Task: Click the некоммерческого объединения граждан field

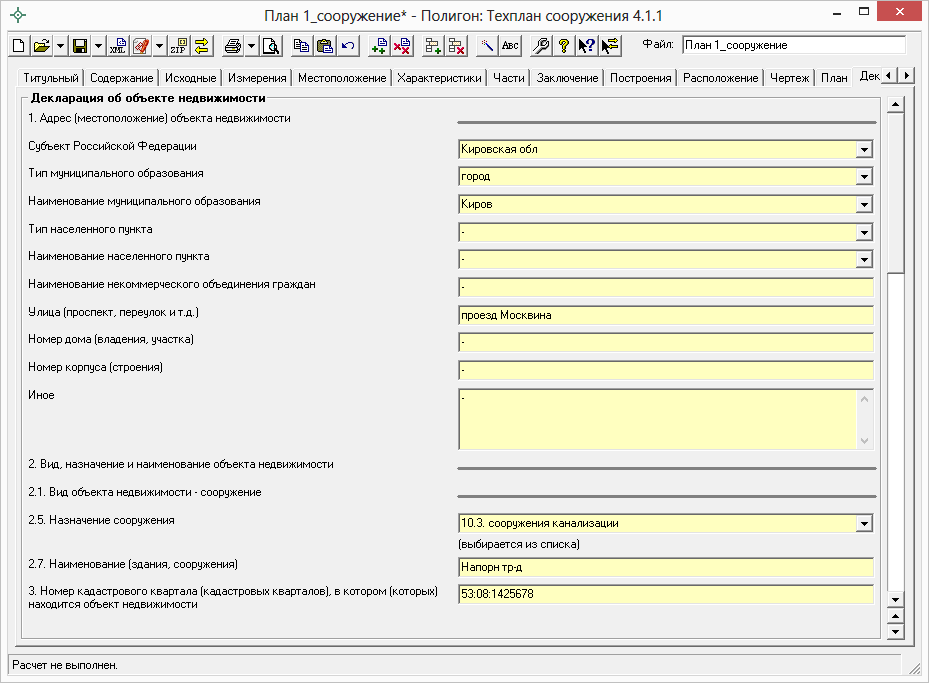Action: [x=666, y=287]
